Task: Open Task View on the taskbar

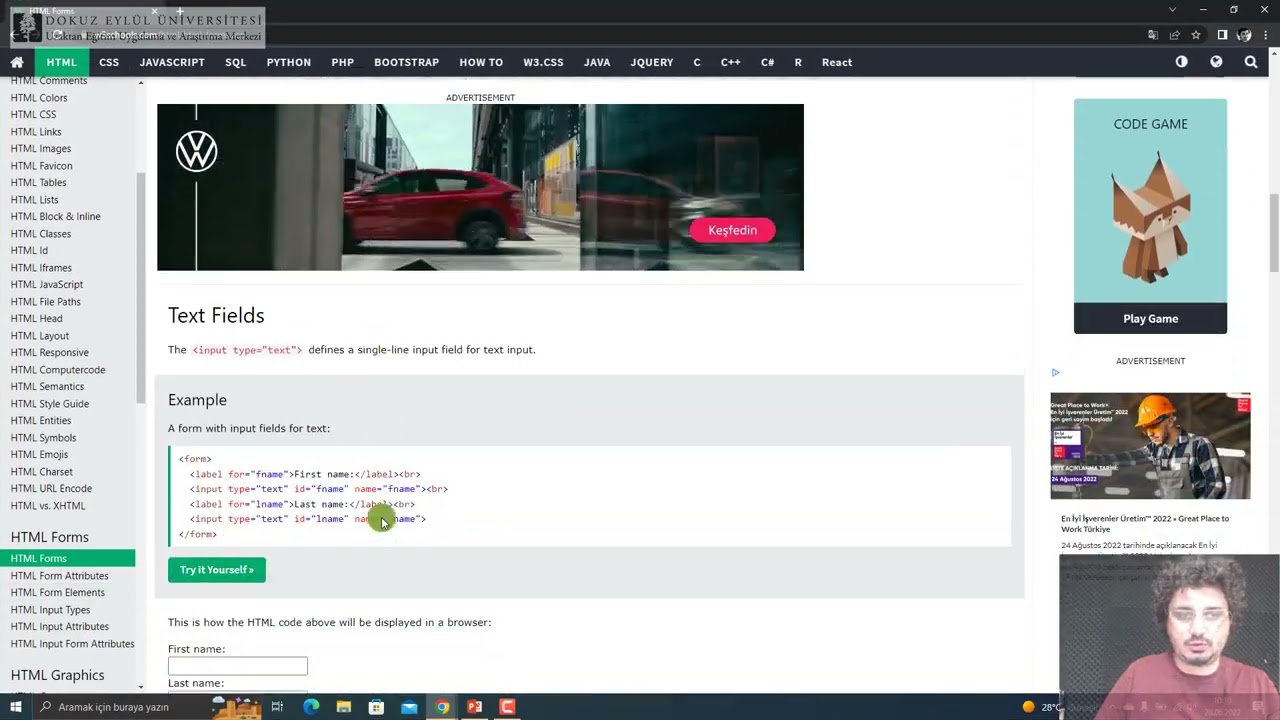Action: pos(277,707)
